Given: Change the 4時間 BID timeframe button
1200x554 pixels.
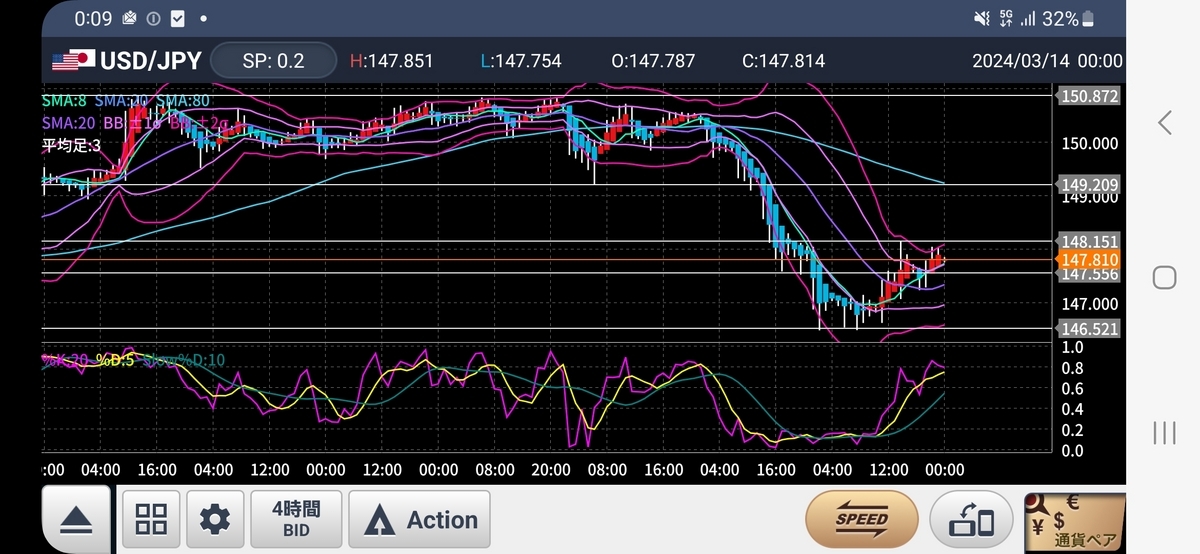Looking at the screenshot, I should (296, 519).
